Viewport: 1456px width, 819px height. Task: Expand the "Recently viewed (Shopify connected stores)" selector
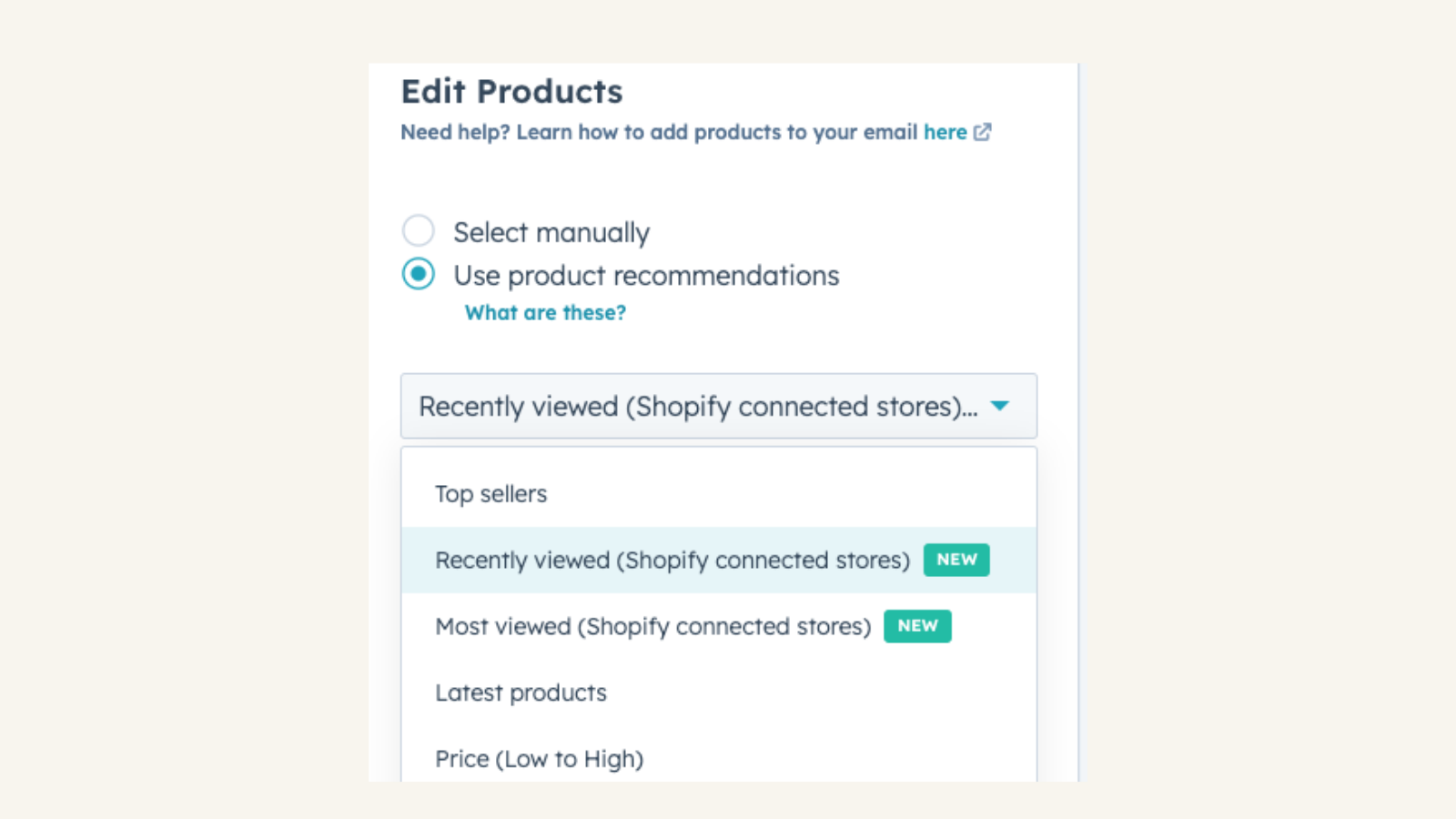click(718, 407)
